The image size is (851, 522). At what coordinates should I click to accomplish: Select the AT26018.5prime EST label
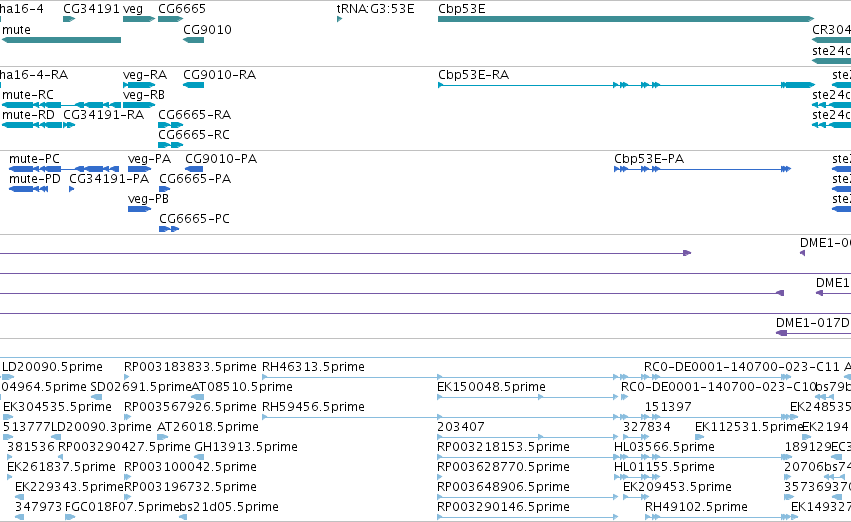pyautogui.click(x=207, y=427)
